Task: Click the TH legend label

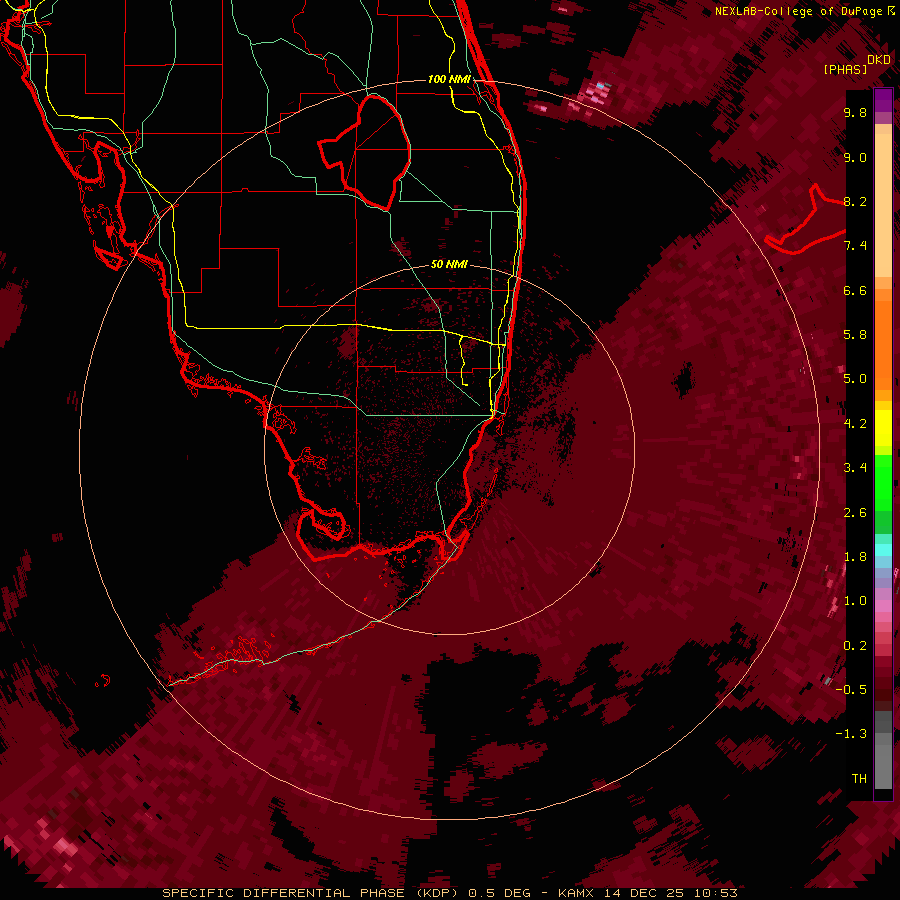Action: (x=859, y=779)
